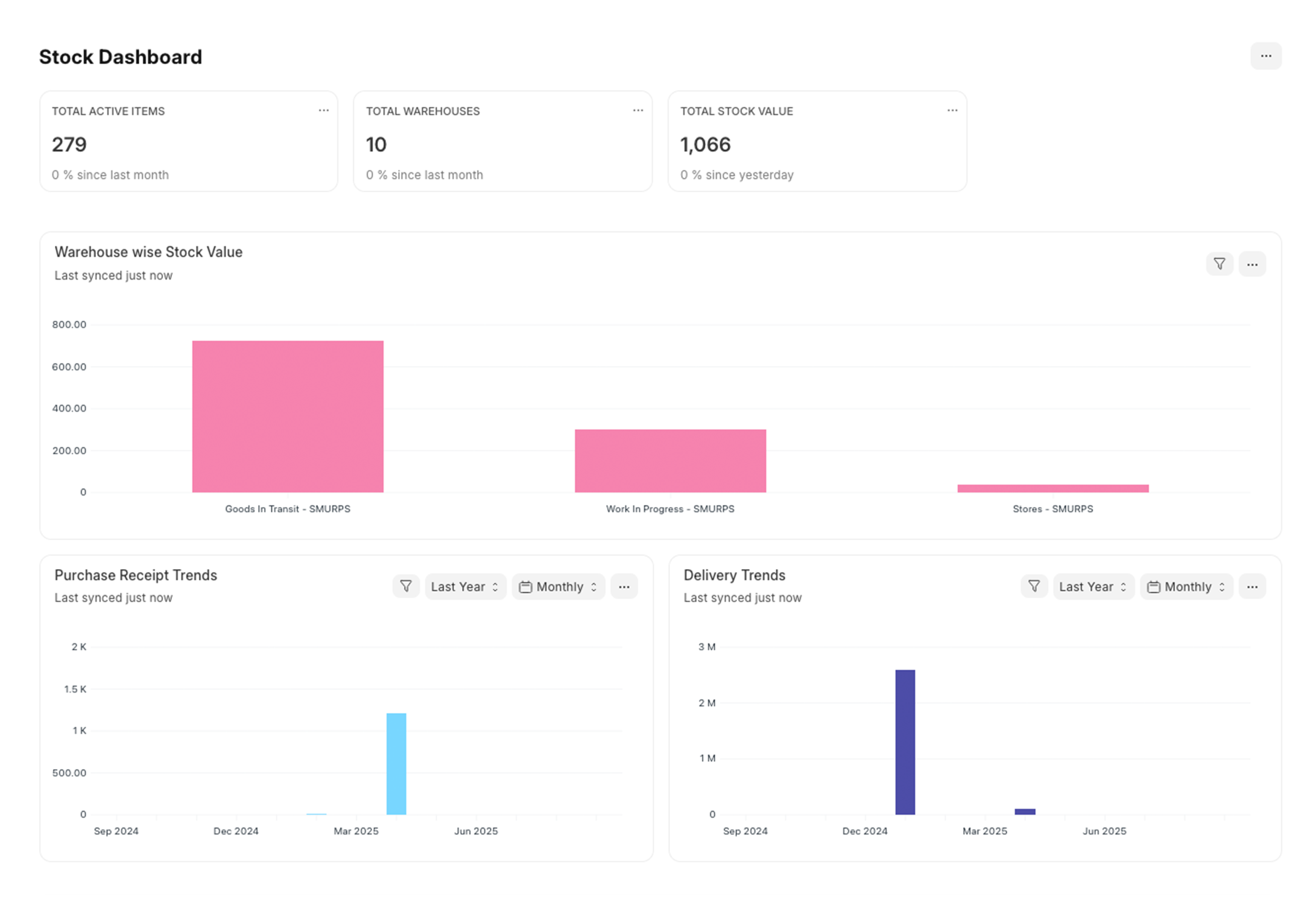Click filter icon on Delivery Trends chart
The width and height of the screenshot is (1316, 897).
pos(1034,586)
